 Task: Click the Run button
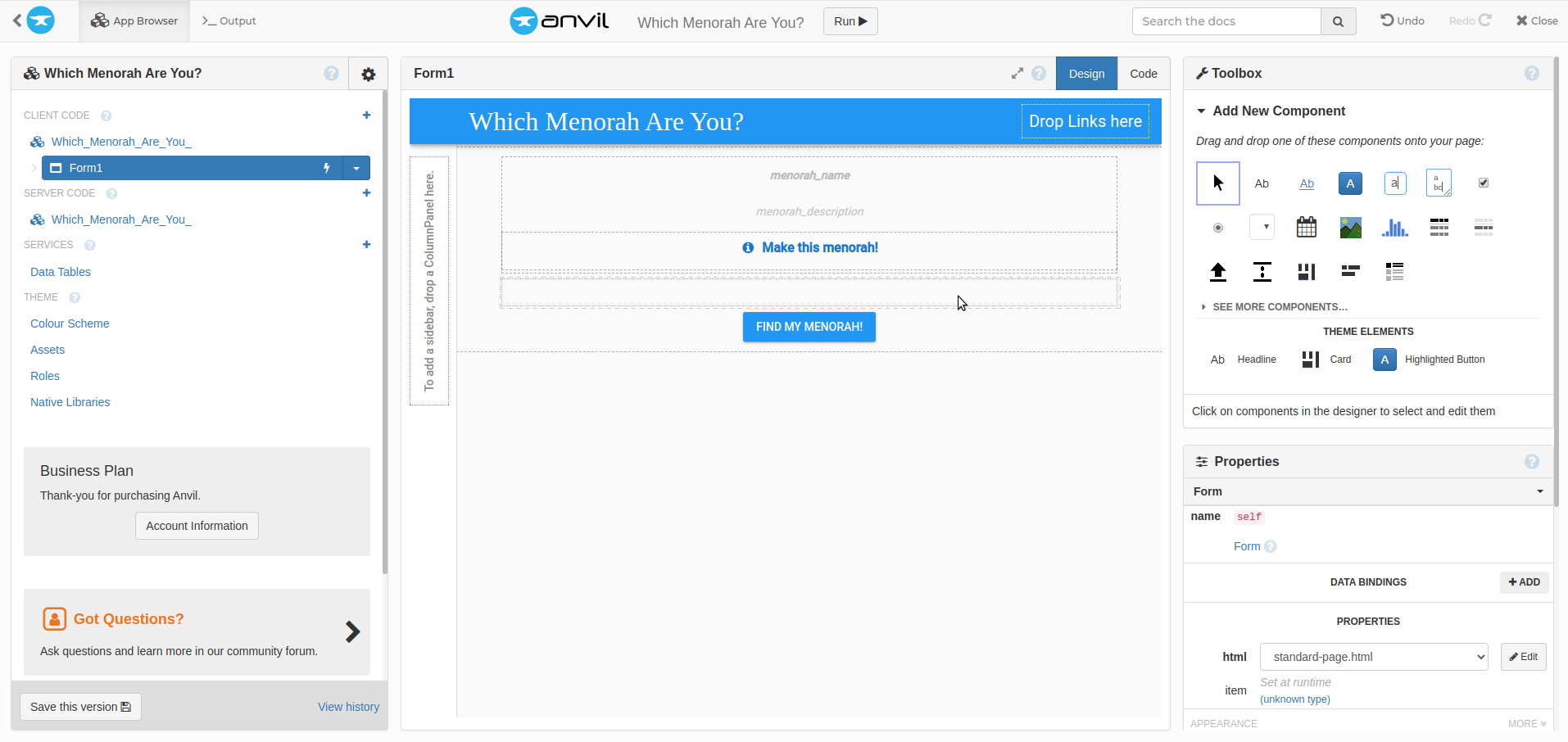[x=850, y=21]
